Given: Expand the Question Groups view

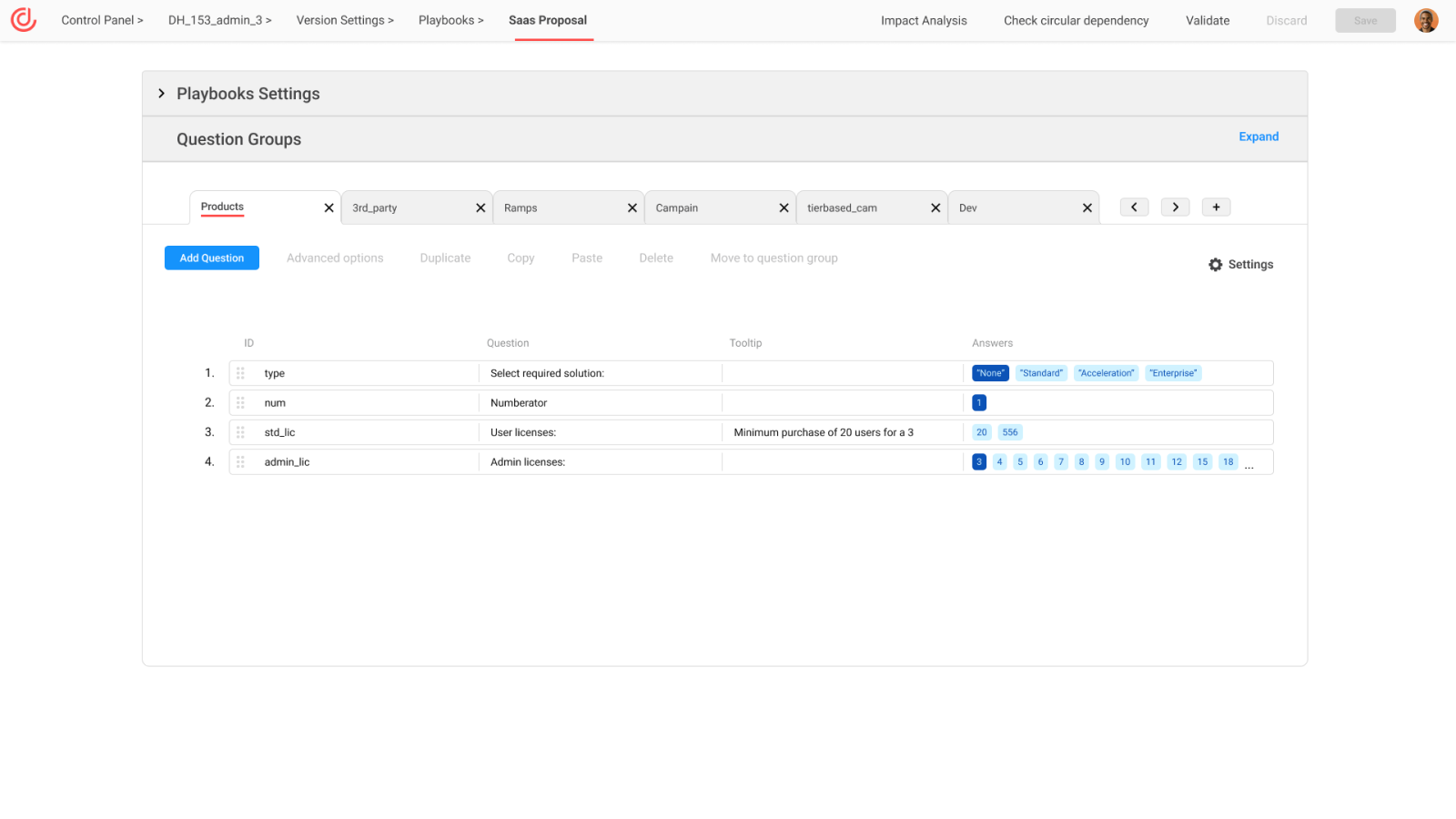Looking at the screenshot, I should 1259,136.
